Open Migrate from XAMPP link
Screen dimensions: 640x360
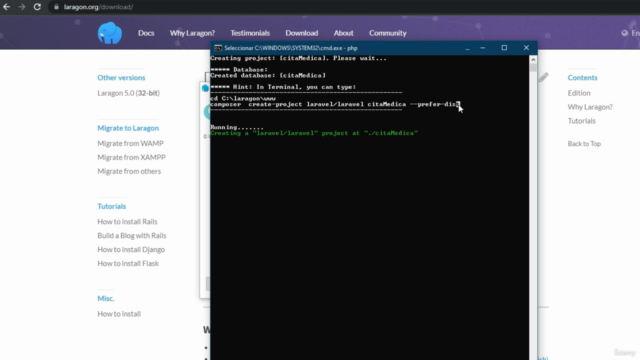(131, 157)
